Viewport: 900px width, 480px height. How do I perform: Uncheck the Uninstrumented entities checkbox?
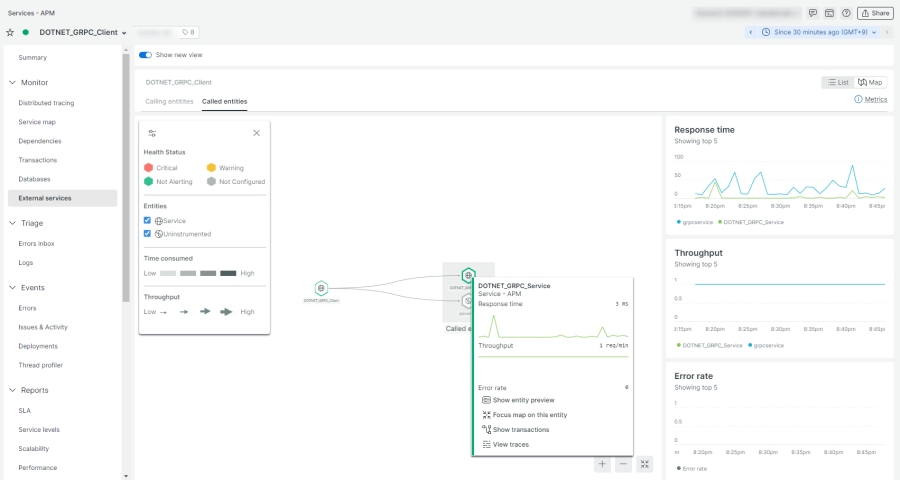pyautogui.click(x=148, y=233)
